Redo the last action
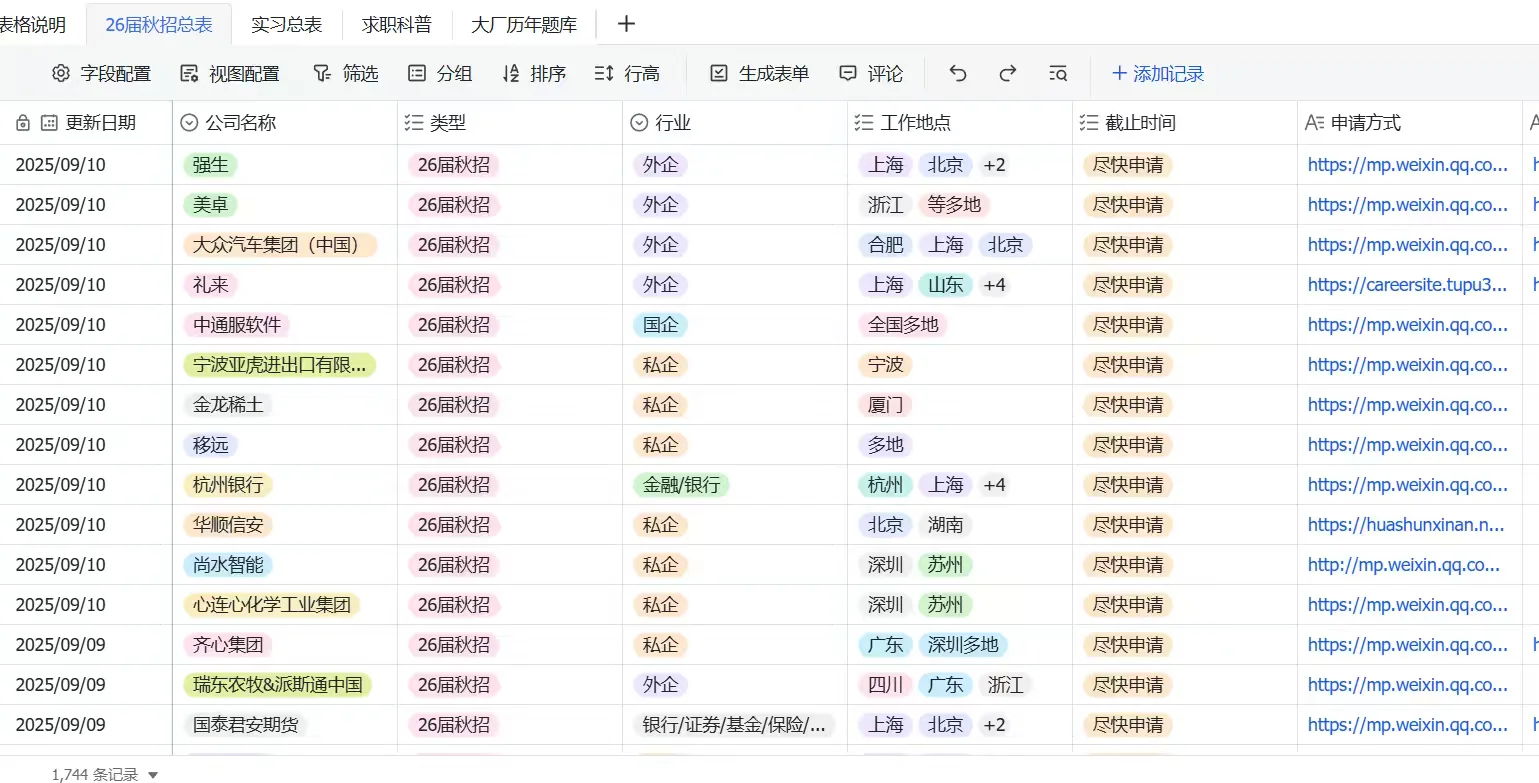This screenshot has height=783, width=1539. (x=1008, y=74)
